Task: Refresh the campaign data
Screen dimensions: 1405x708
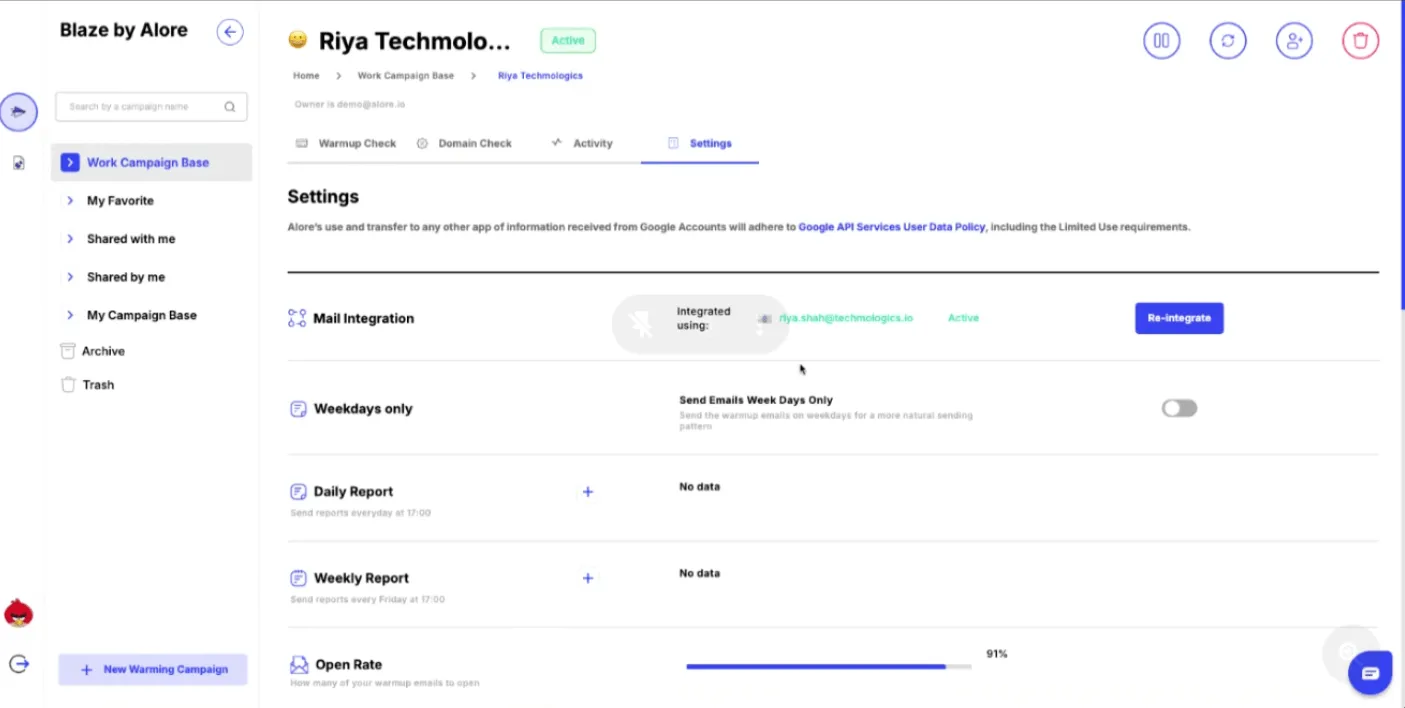Action: (x=1228, y=40)
